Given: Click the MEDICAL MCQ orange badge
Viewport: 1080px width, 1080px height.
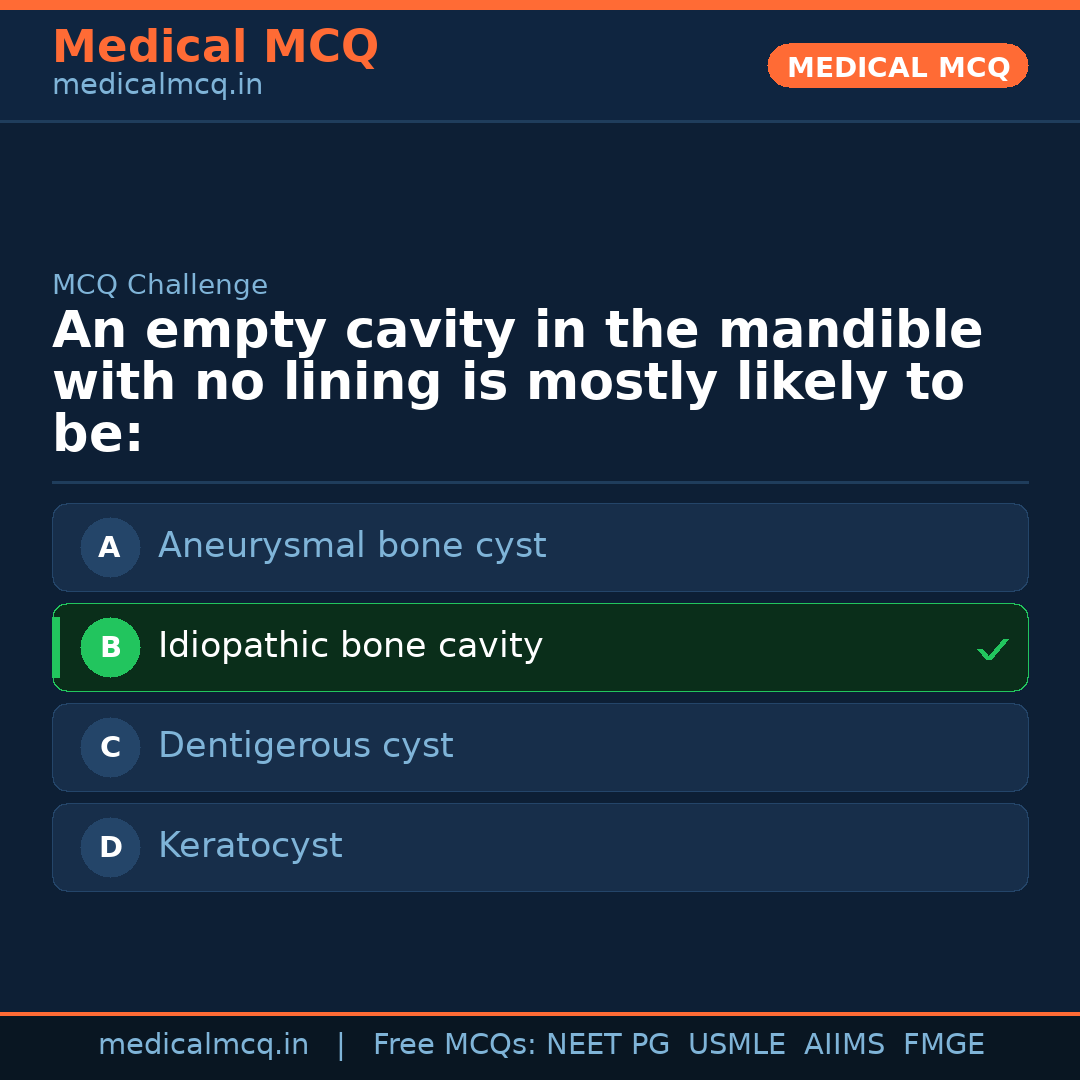Looking at the screenshot, I should [x=897, y=66].
